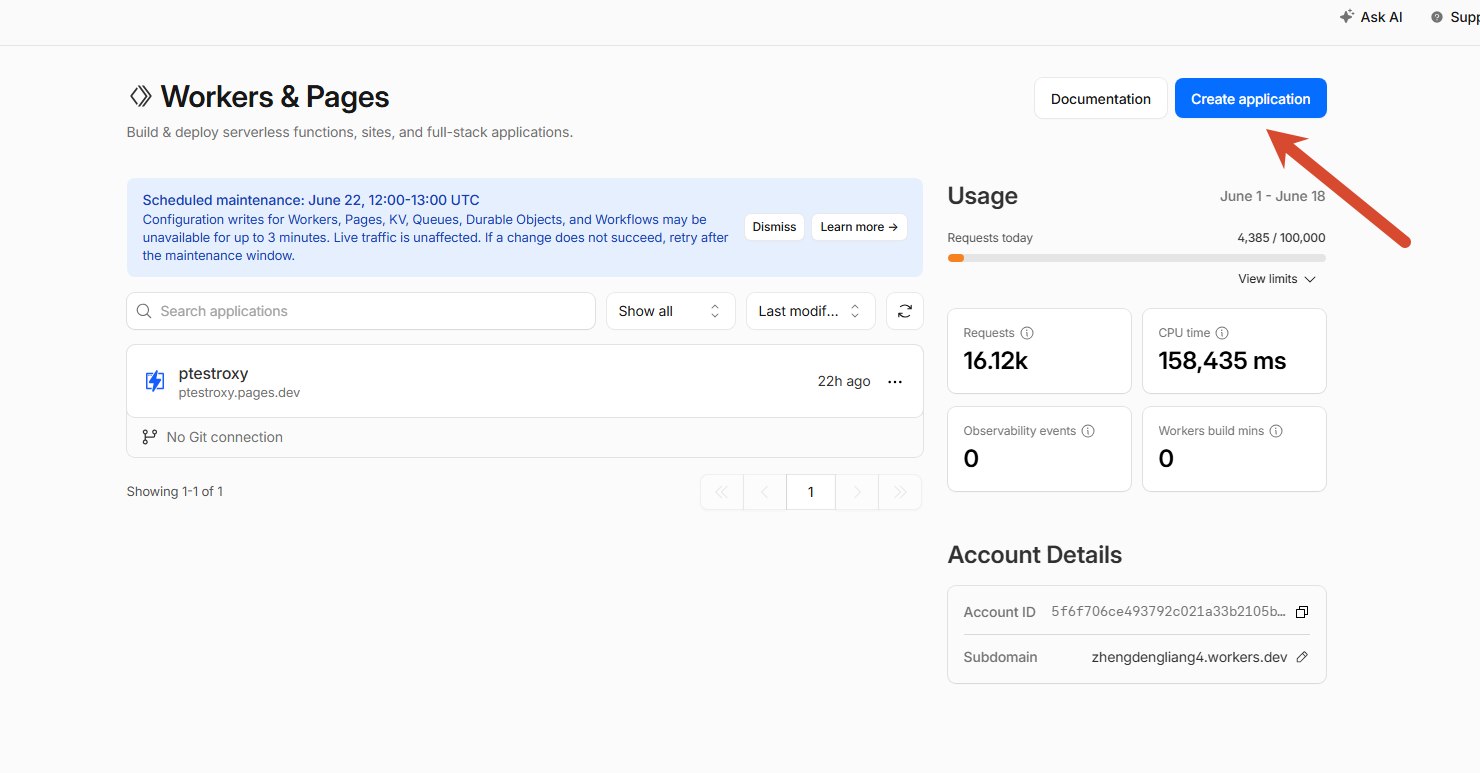This screenshot has width=1480, height=773.
Task: Open the ptestroxy three-dot options menu
Action: coord(895,382)
